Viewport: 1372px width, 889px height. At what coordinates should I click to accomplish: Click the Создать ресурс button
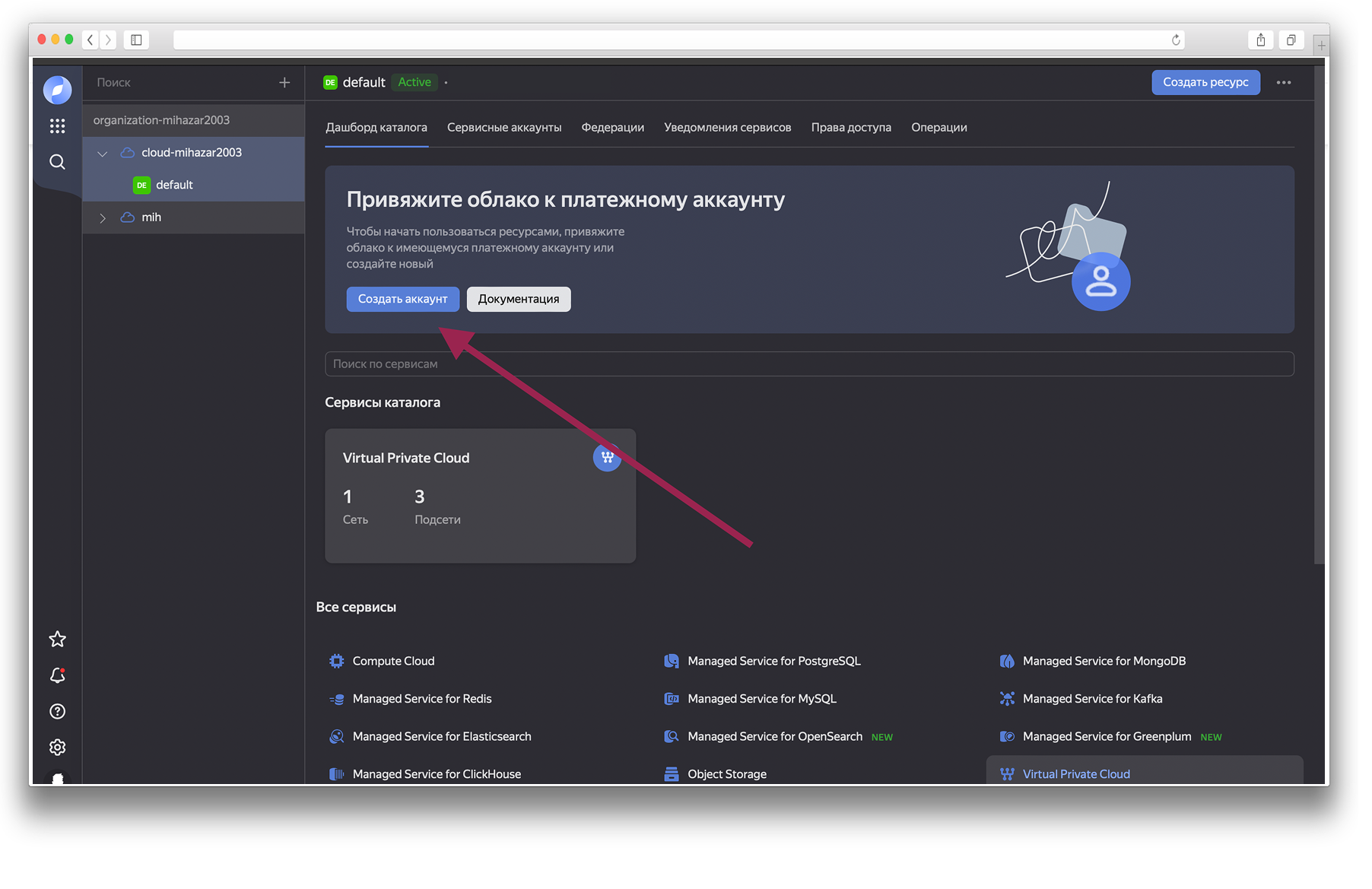[x=1205, y=83]
